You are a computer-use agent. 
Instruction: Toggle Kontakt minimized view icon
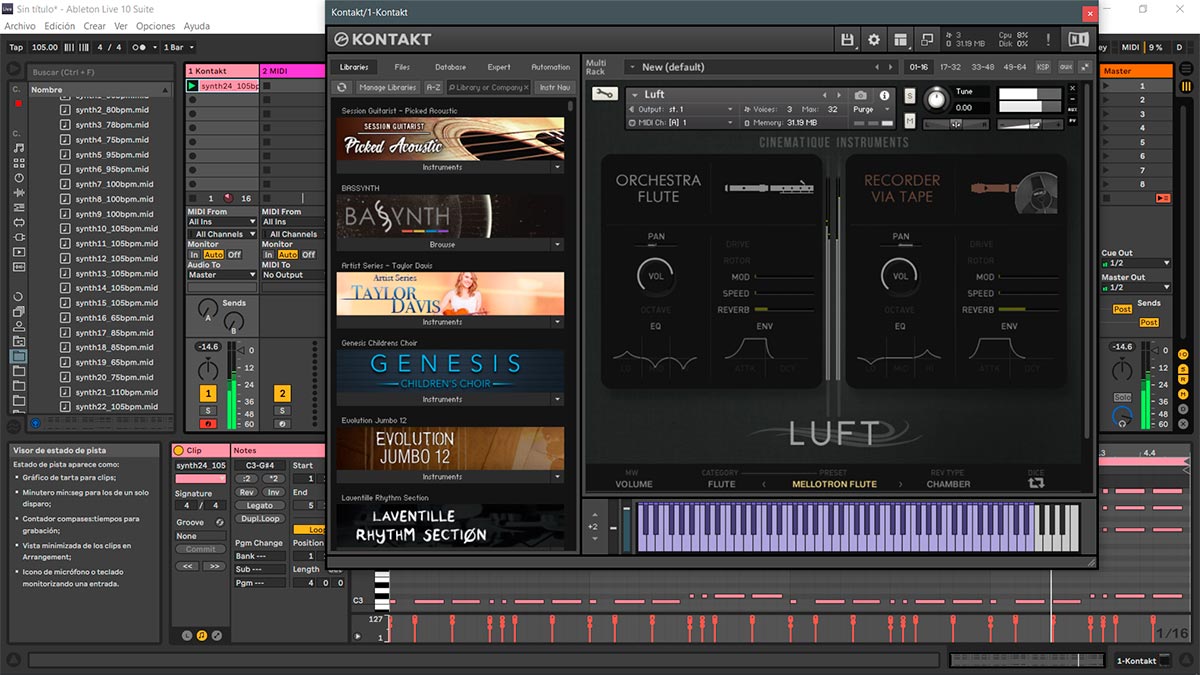(x=927, y=40)
